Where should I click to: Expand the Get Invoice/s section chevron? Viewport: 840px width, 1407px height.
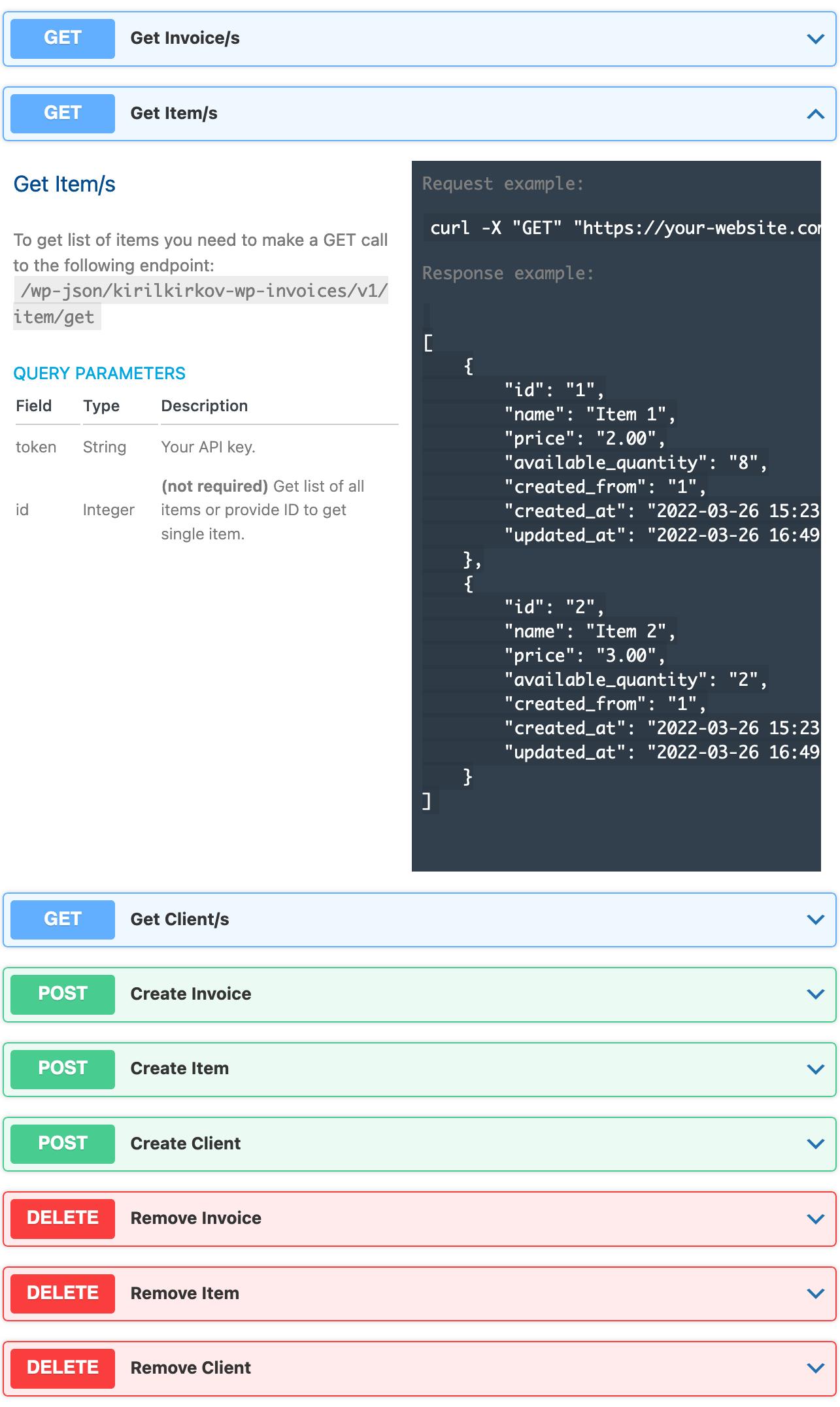(815, 39)
